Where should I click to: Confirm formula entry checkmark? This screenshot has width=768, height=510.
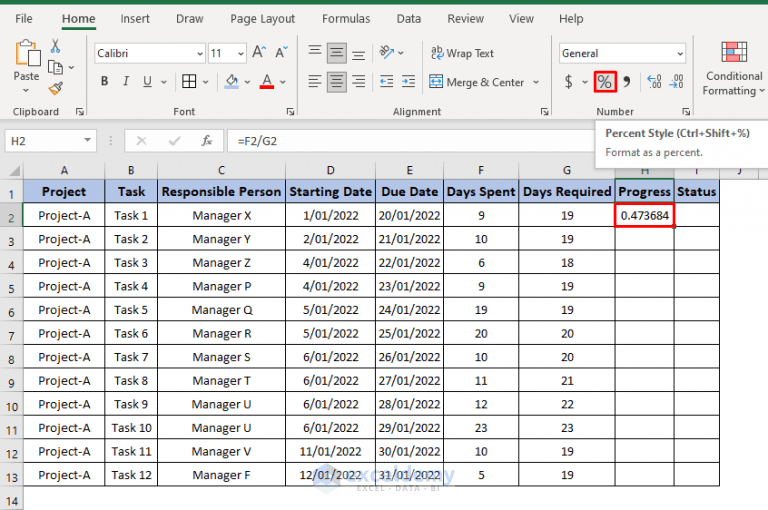[x=174, y=141]
